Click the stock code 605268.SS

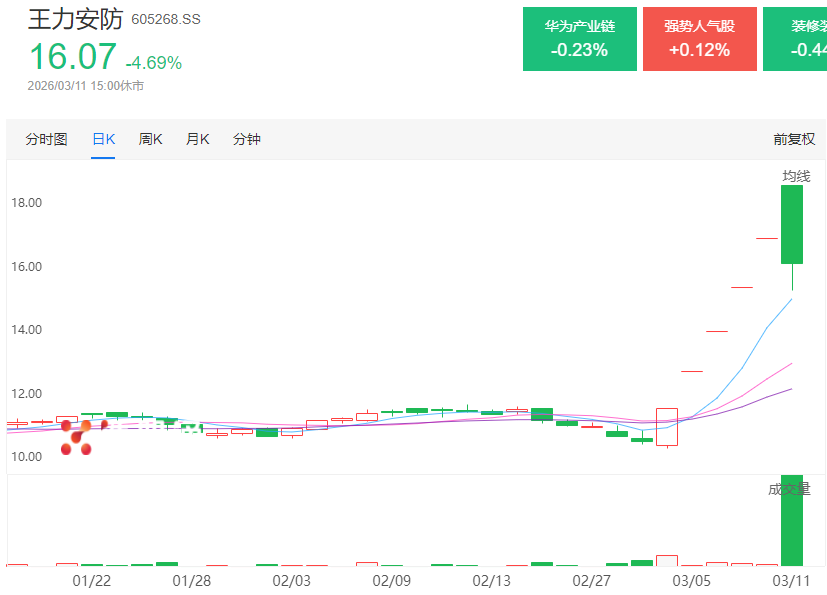pos(166,20)
